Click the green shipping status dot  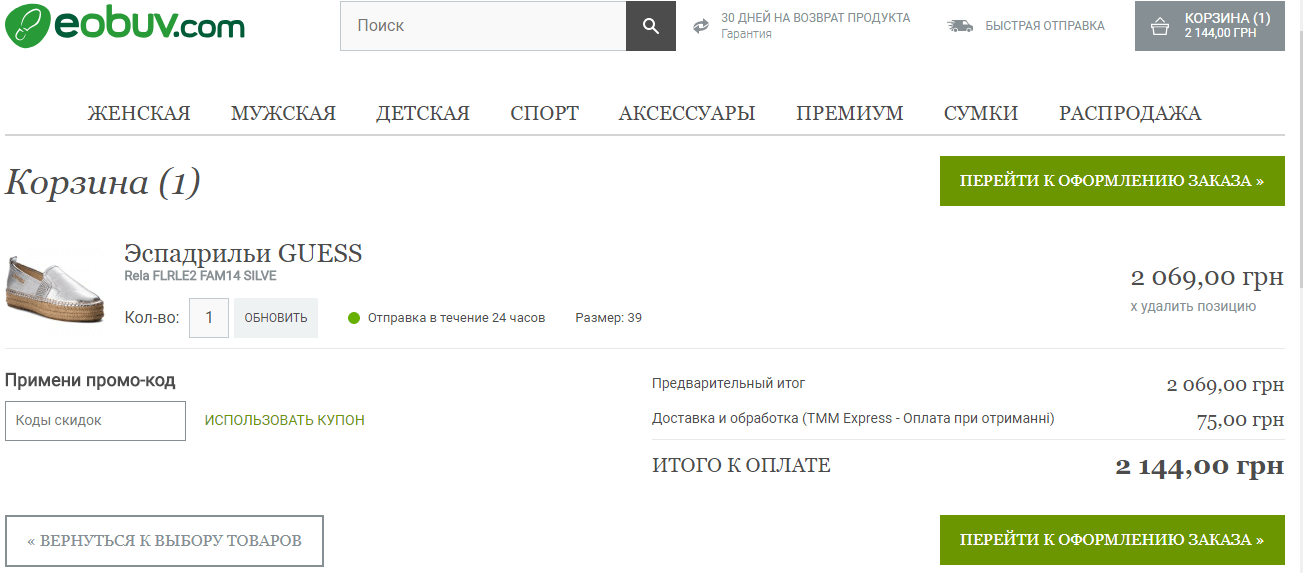click(354, 318)
